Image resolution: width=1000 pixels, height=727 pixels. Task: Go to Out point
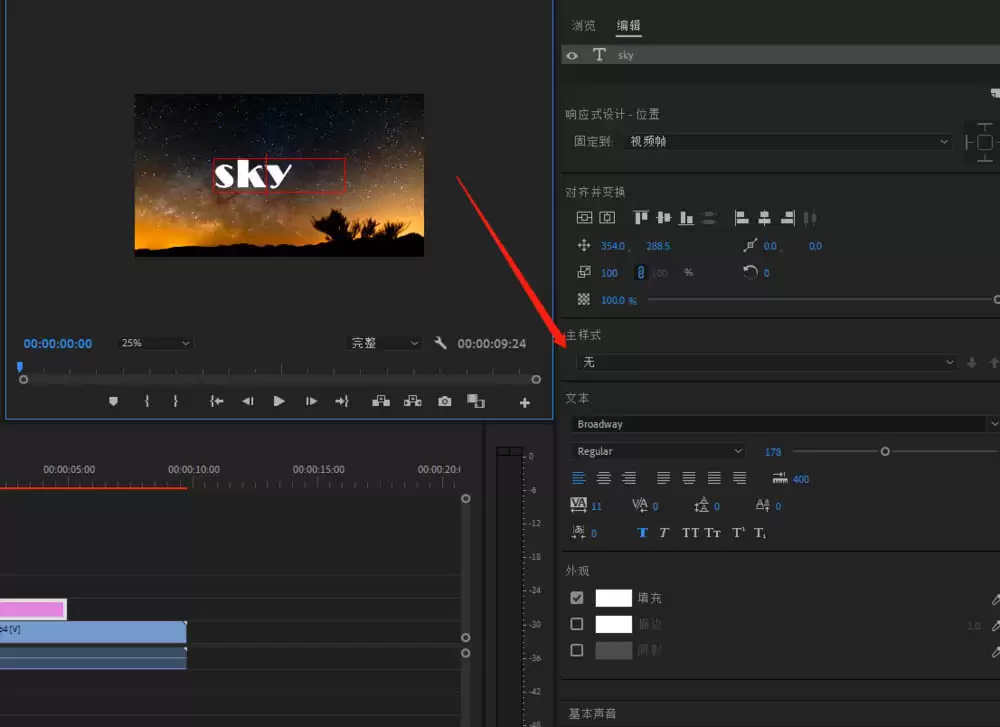(342, 401)
